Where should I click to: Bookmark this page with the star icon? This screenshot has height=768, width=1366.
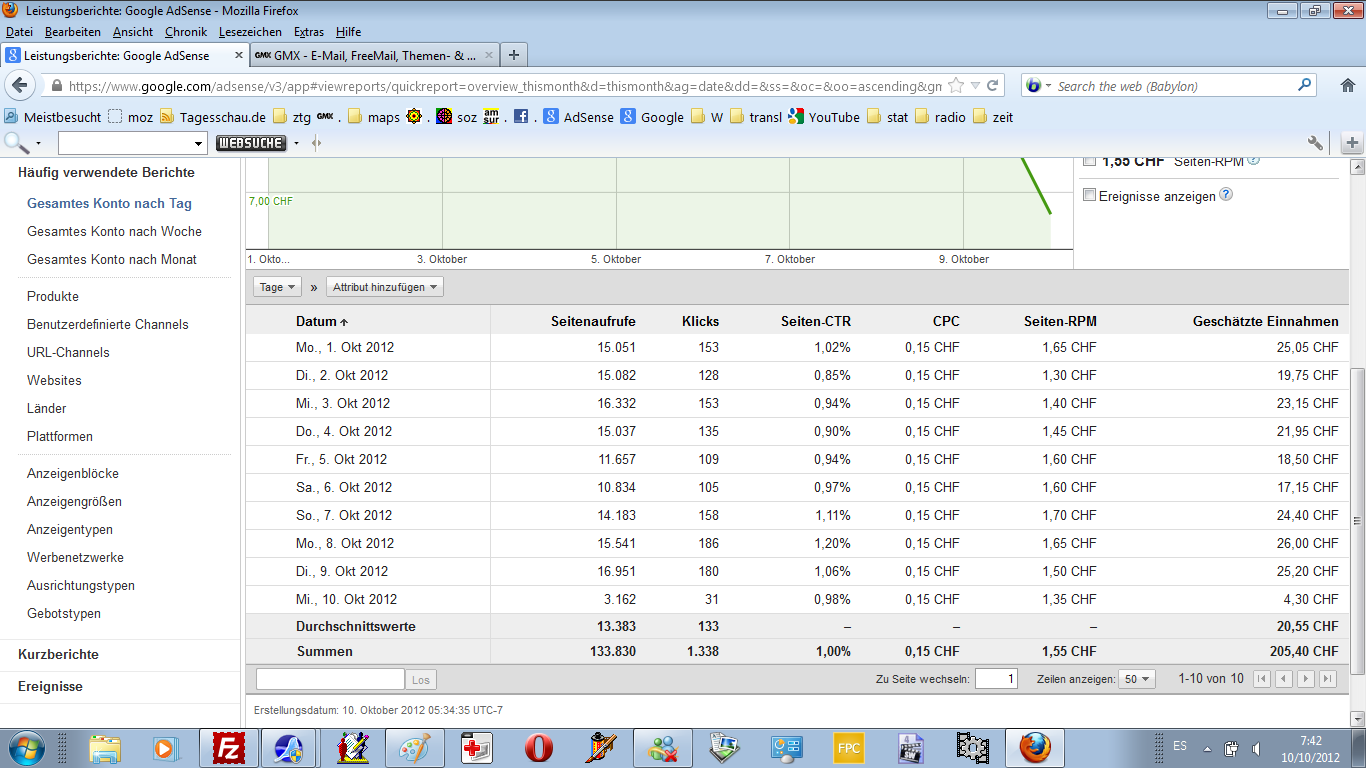tap(956, 86)
